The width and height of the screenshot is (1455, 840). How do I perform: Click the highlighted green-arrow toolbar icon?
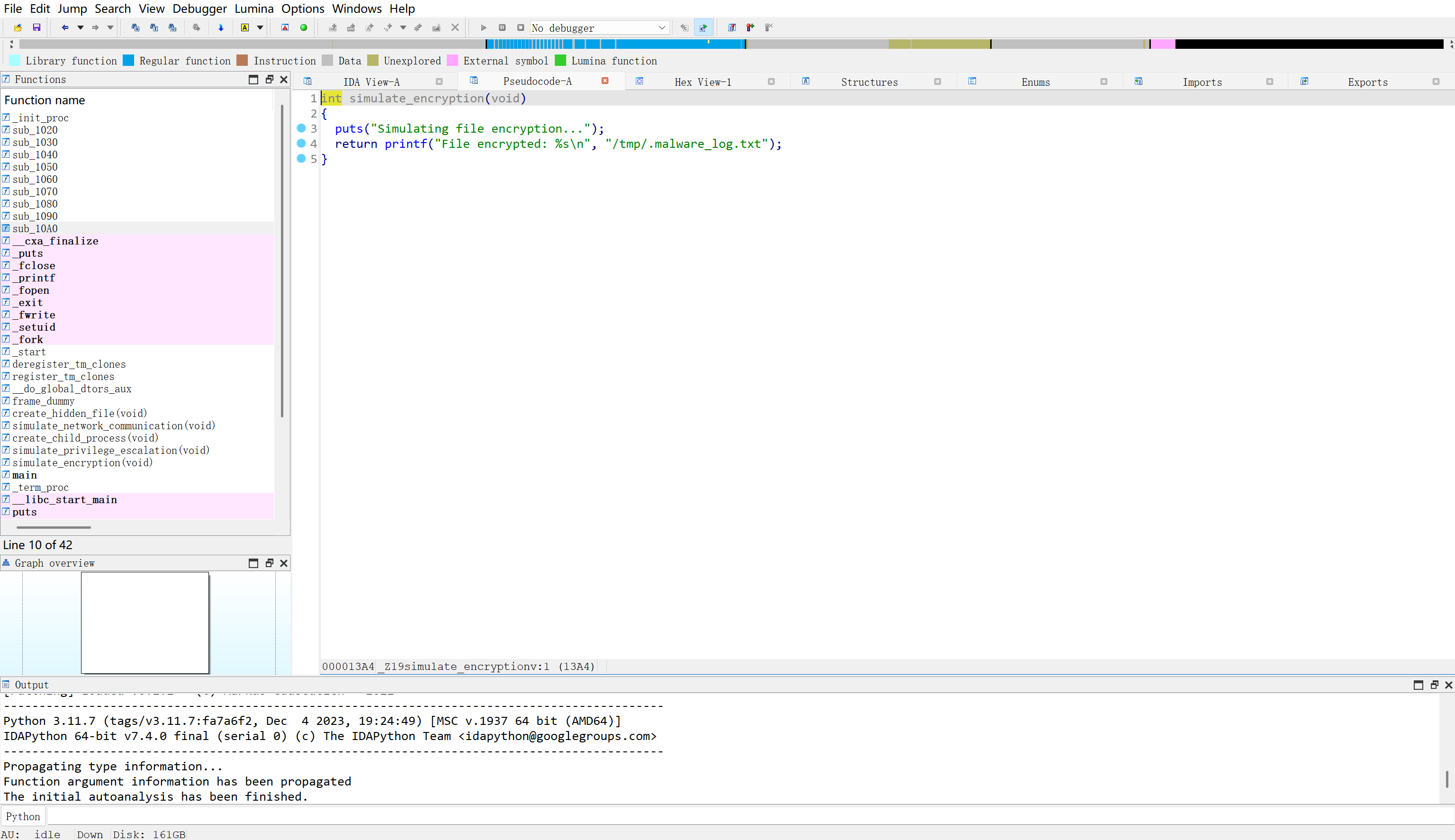(x=703, y=27)
